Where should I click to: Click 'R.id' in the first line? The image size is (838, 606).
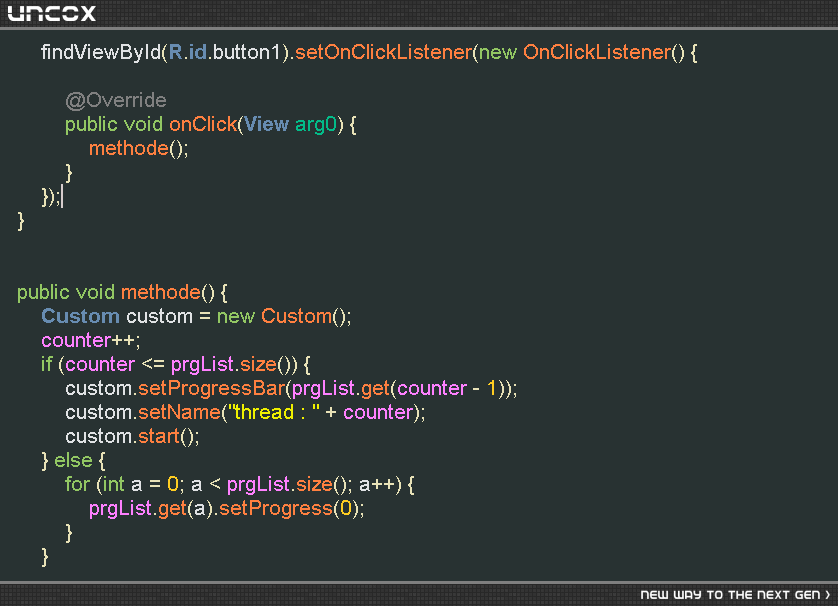point(188,52)
